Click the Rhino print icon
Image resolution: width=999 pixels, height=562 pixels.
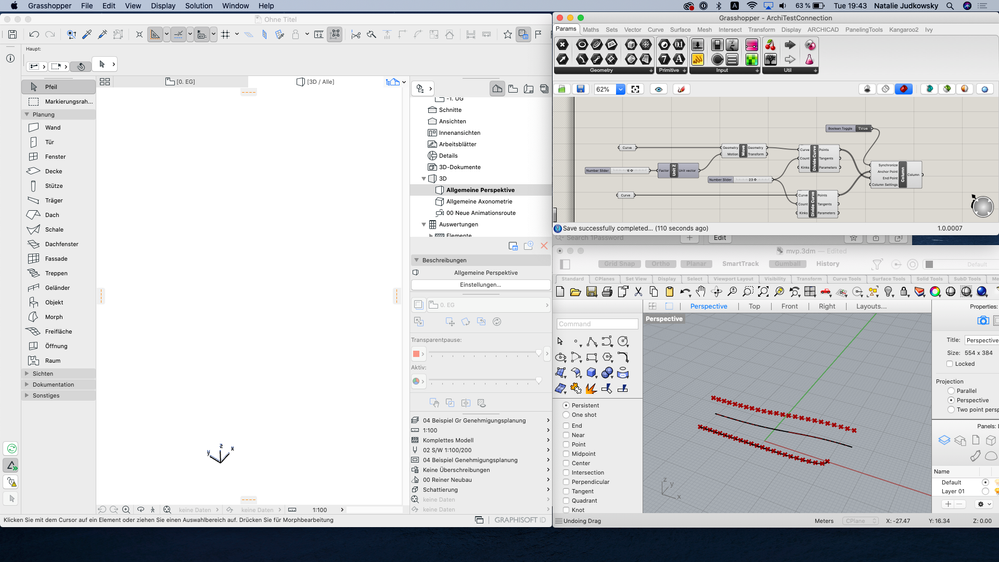[x=606, y=292]
